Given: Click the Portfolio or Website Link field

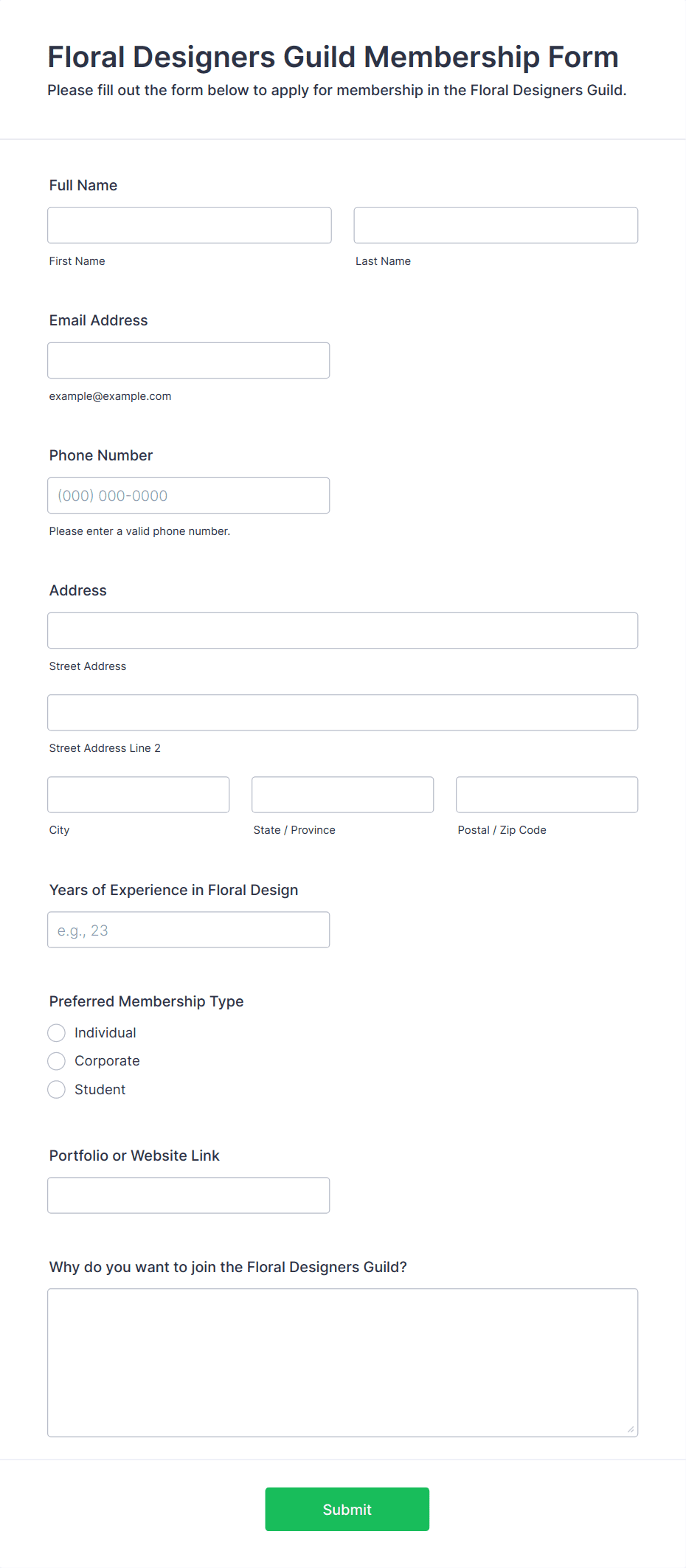Looking at the screenshot, I should click(x=189, y=1195).
